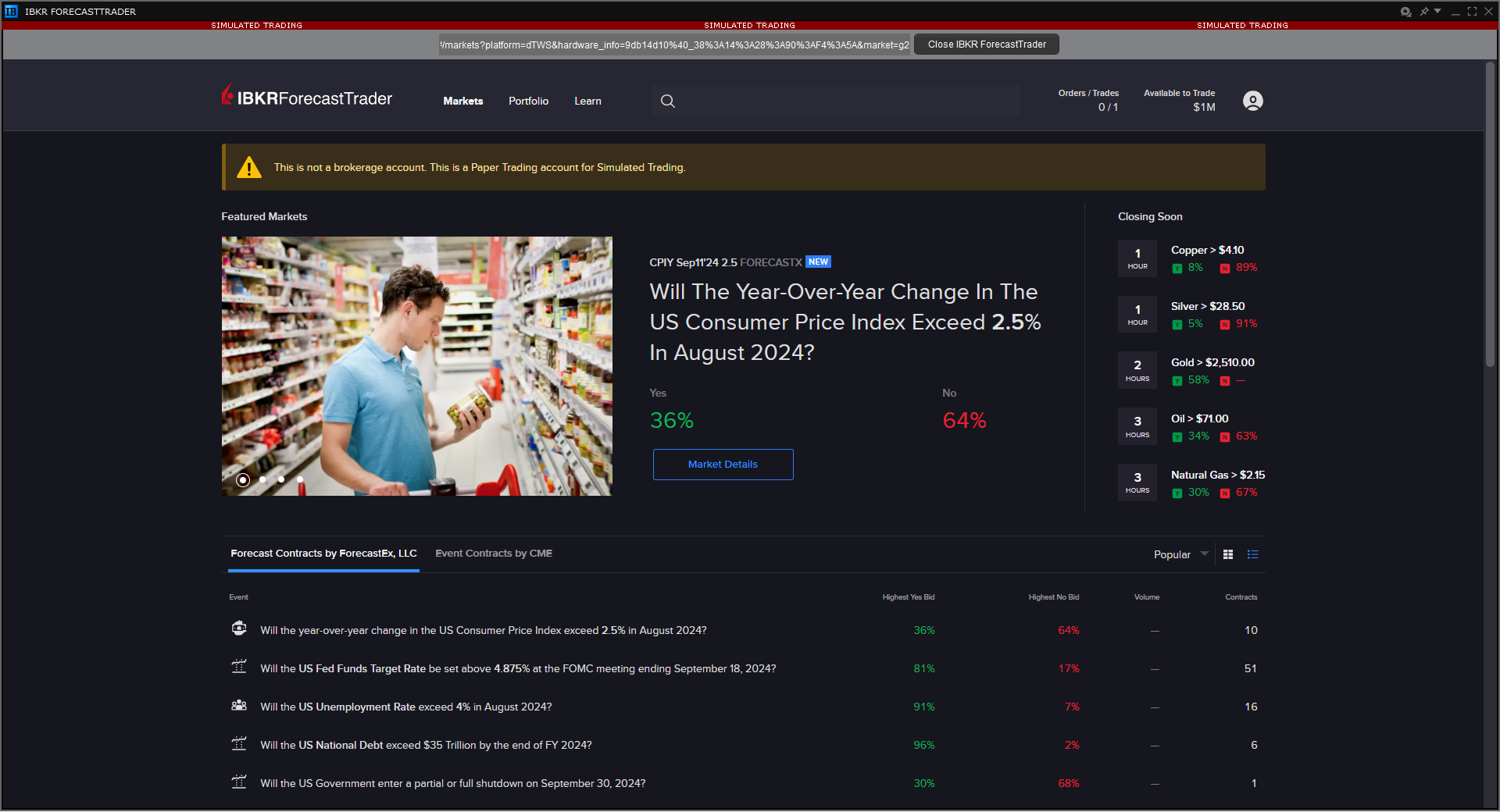This screenshot has width=1500, height=812.
Task: Click Gold green Yes icon
Action: pyautogui.click(x=1177, y=381)
